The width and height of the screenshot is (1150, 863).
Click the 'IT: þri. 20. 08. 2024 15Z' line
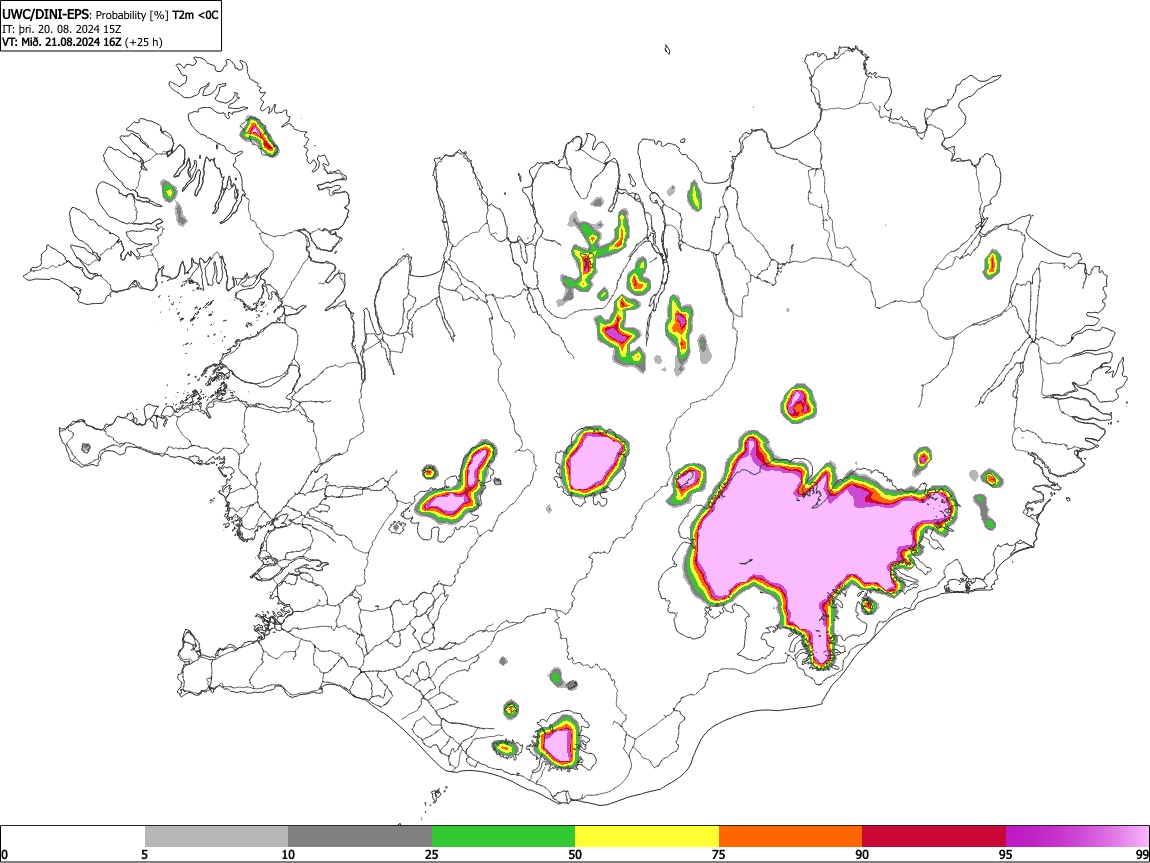(62, 29)
